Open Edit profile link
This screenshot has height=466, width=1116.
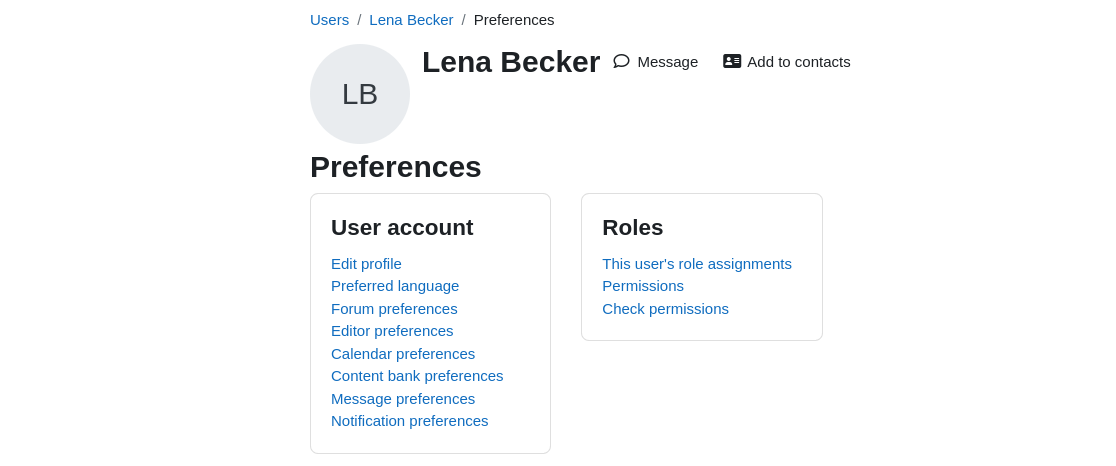tap(366, 264)
